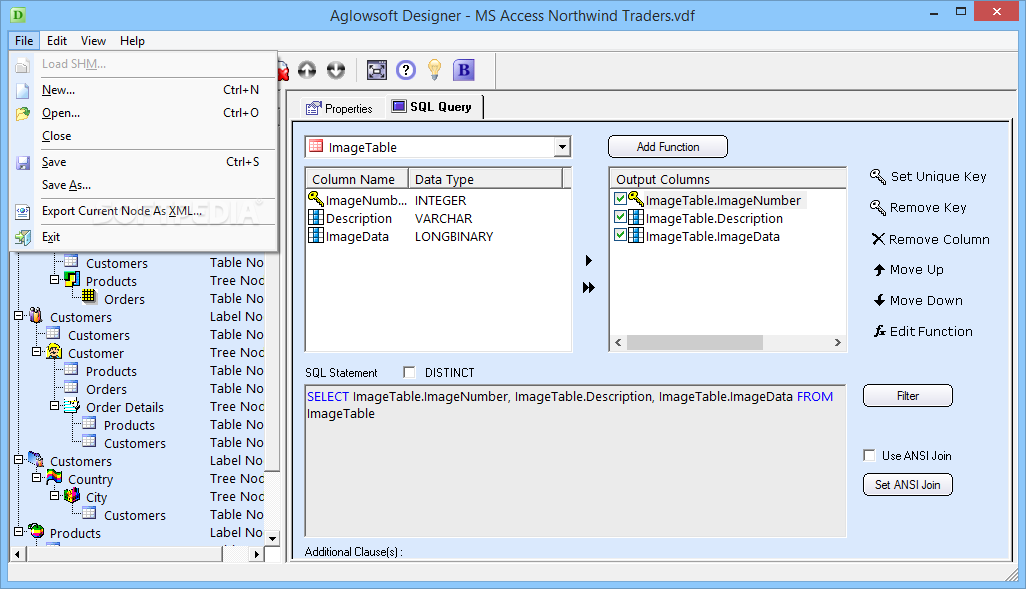Click the fit-to-screen toolbar icon
The height and width of the screenshot is (589, 1026).
[377, 70]
